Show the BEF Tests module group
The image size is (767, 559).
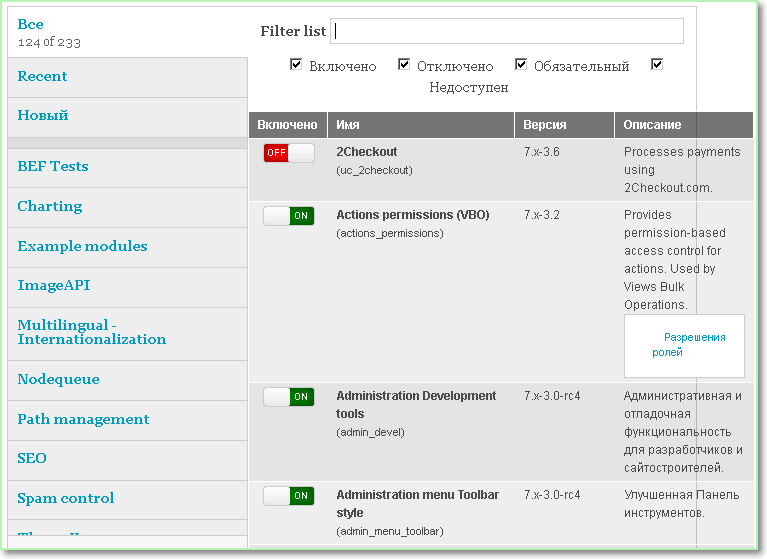pos(53,167)
